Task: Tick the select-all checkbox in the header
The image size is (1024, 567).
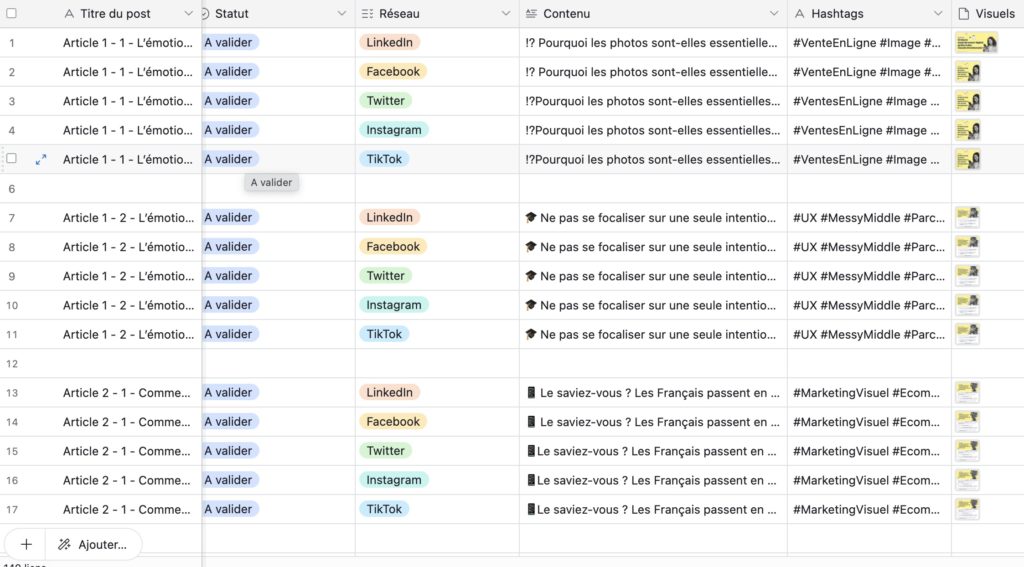Action: point(11,13)
